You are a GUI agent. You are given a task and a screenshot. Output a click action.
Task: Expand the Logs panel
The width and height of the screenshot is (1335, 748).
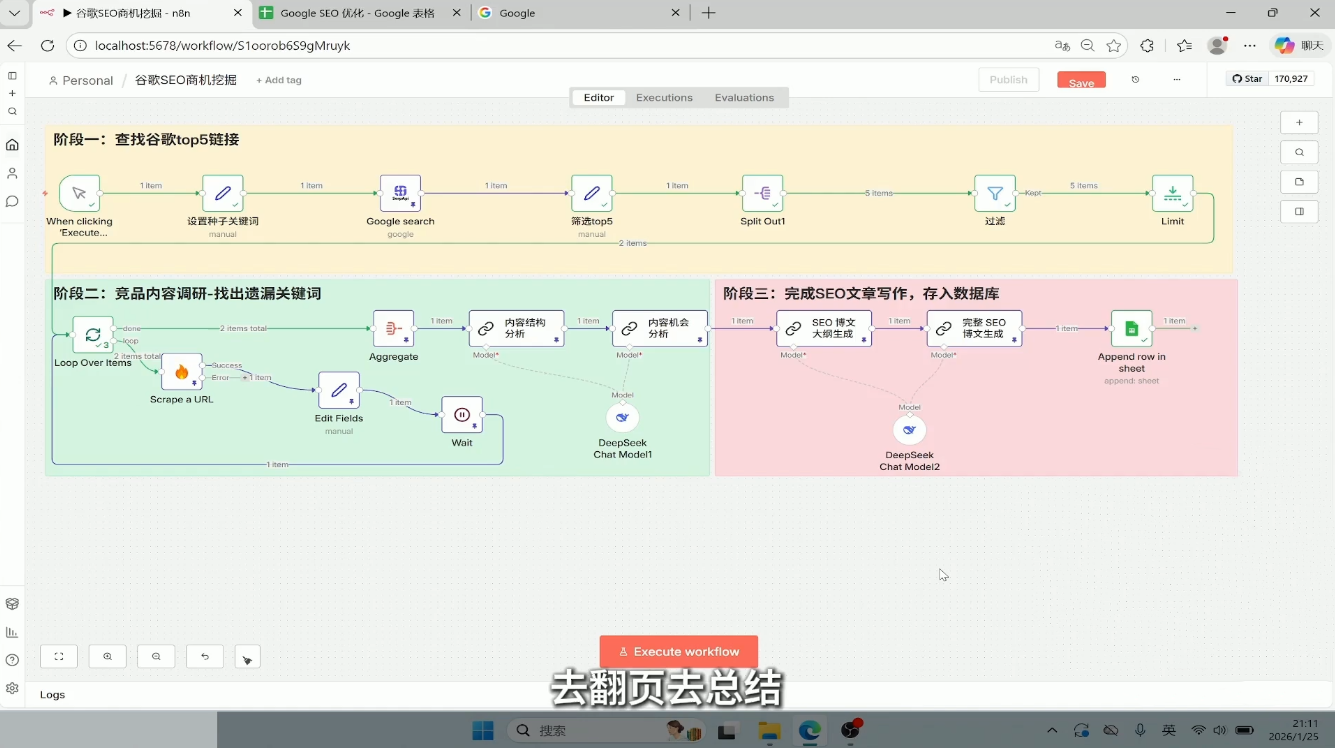click(x=52, y=694)
